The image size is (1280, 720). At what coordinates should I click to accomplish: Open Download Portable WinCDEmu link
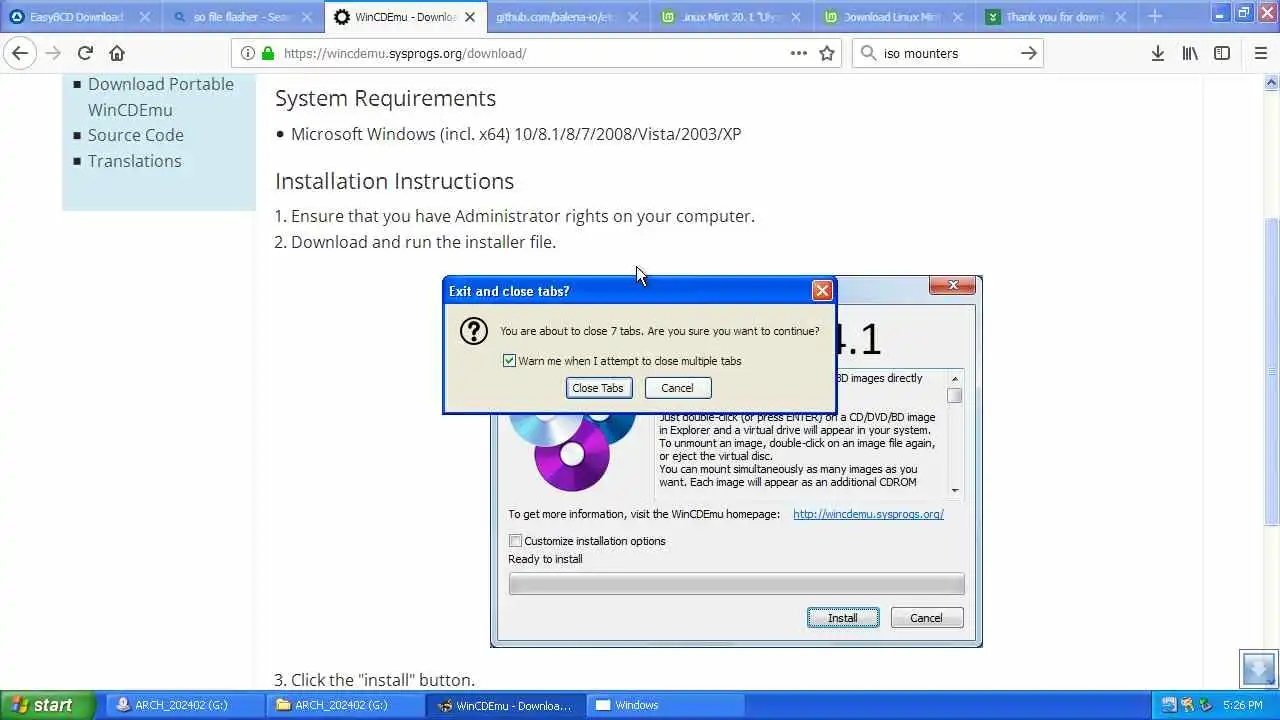(160, 97)
